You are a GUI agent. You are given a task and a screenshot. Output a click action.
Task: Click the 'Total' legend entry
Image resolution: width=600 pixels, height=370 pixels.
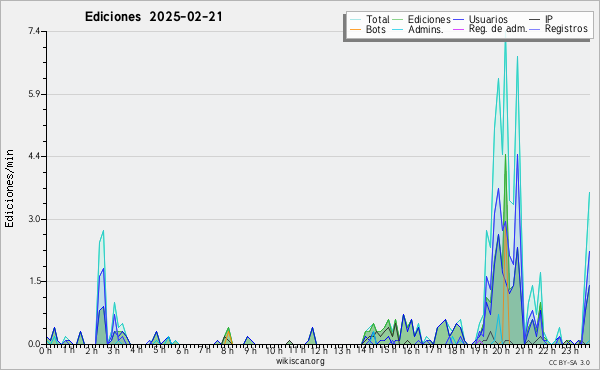click(377, 19)
